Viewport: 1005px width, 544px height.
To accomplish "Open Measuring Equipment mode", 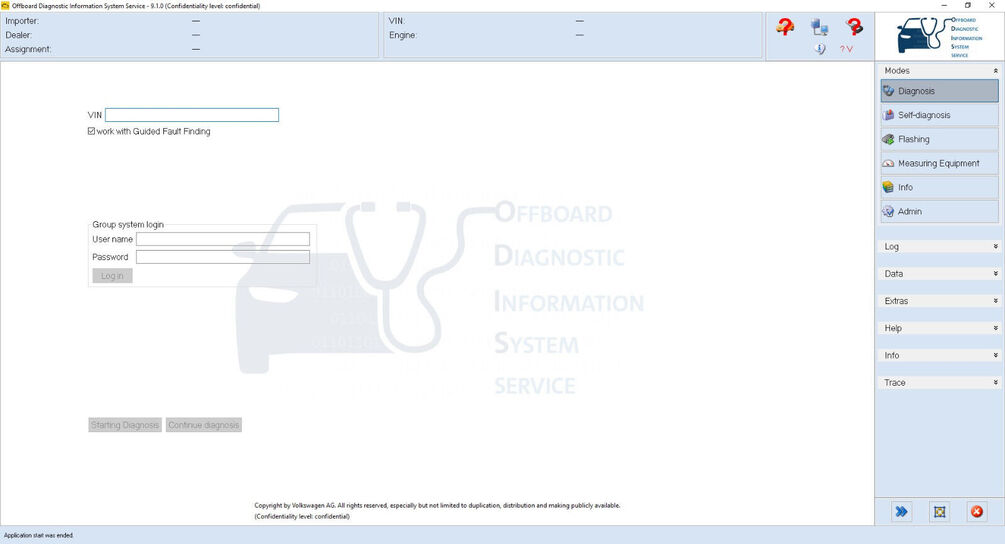I will 940,163.
